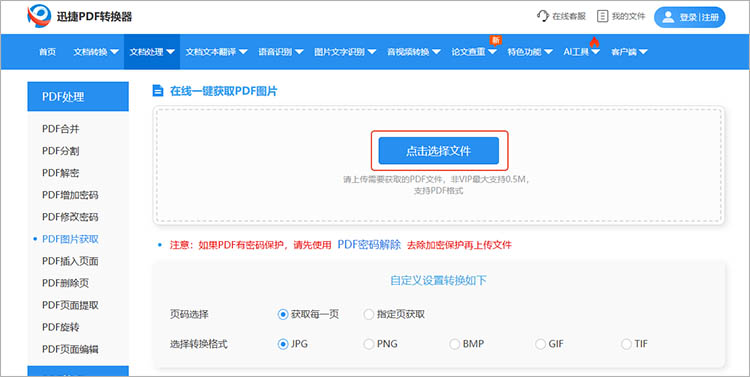Image resolution: width=750 pixels, height=377 pixels.
Task: Click the 新 badge above 论文查重
Action: (x=496, y=40)
